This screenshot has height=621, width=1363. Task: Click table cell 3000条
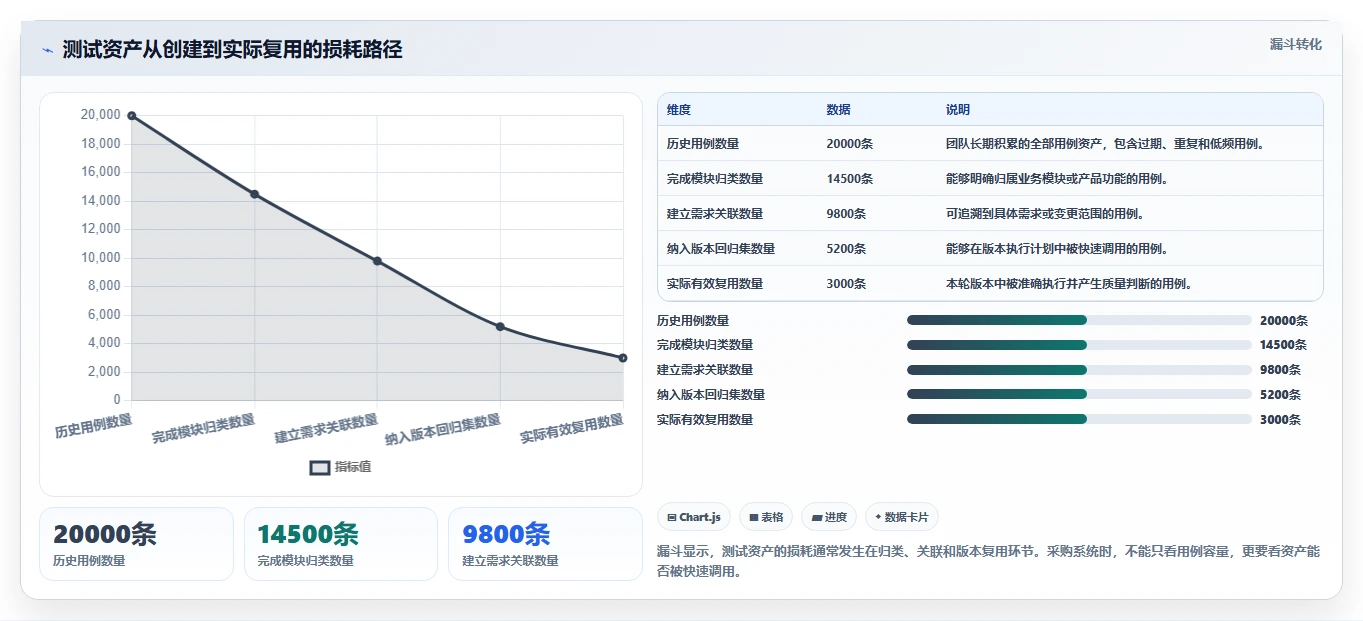click(846, 284)
